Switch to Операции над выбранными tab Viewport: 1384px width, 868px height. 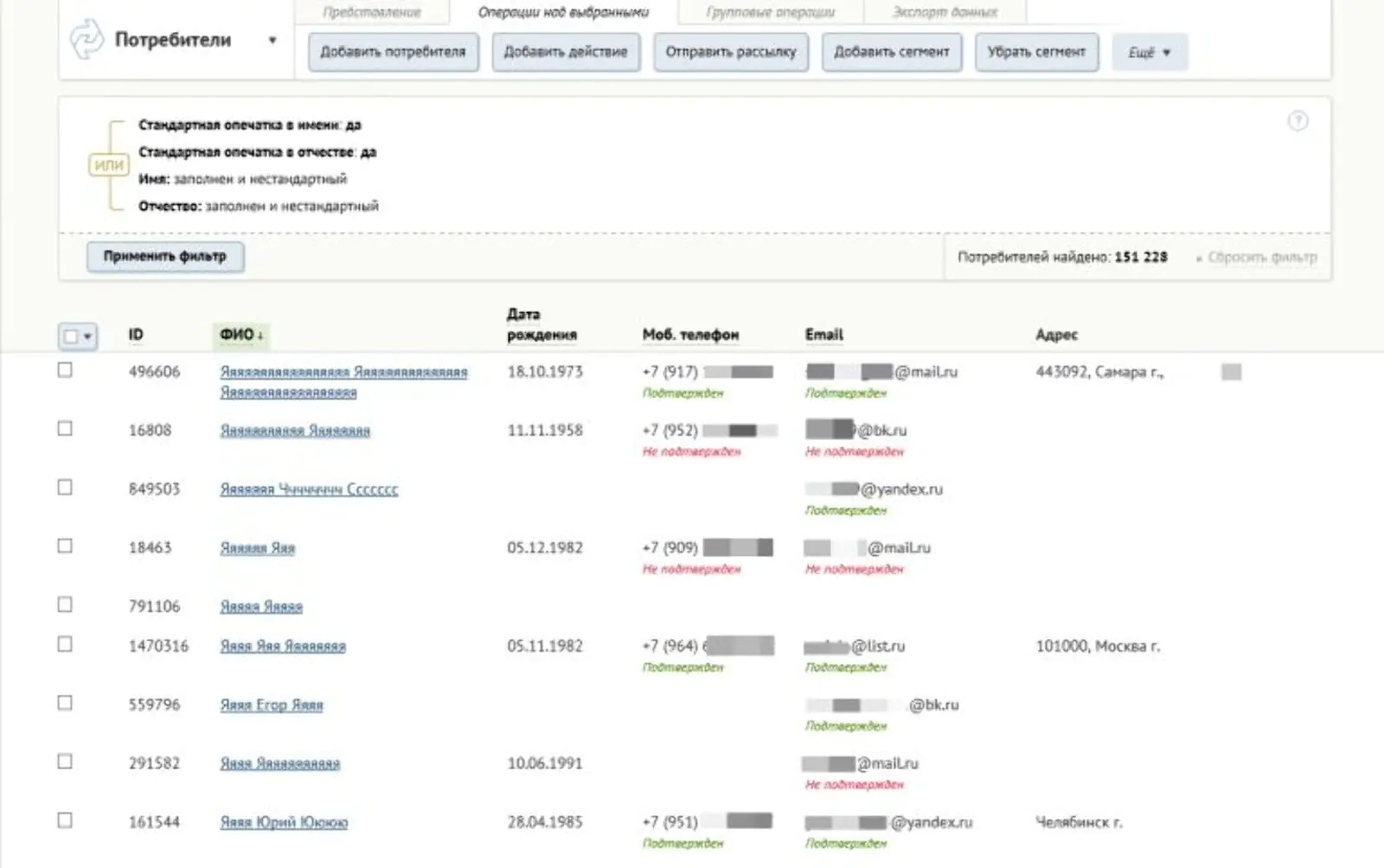563,12
